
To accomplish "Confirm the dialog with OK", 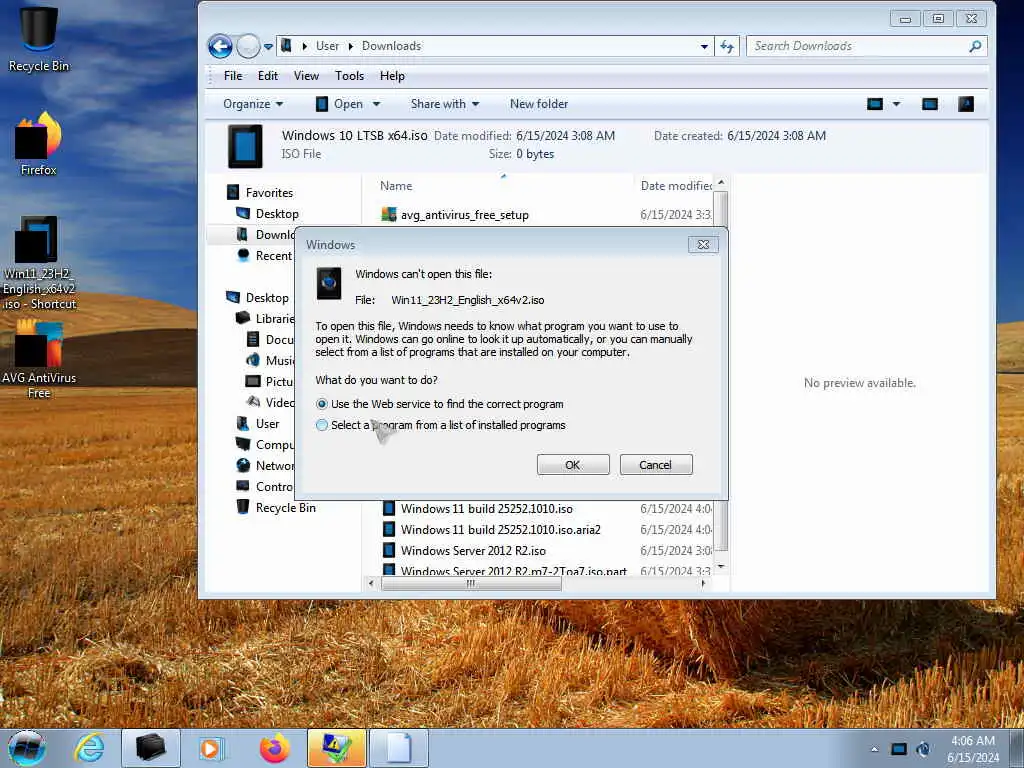I will pyautogui.click(x=573, y=465).
